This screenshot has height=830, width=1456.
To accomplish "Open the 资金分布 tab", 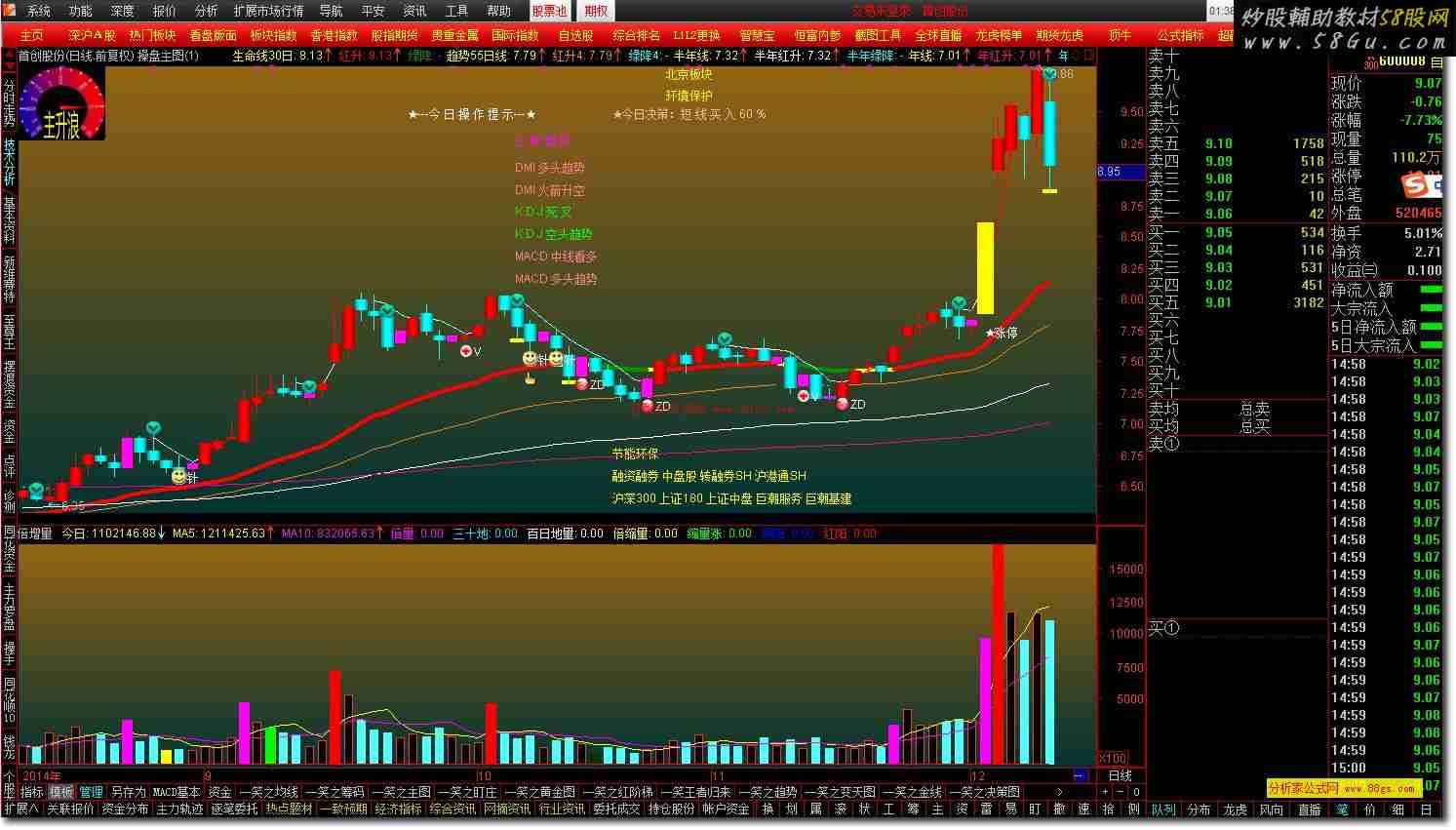I will click(x=126, y=809).
